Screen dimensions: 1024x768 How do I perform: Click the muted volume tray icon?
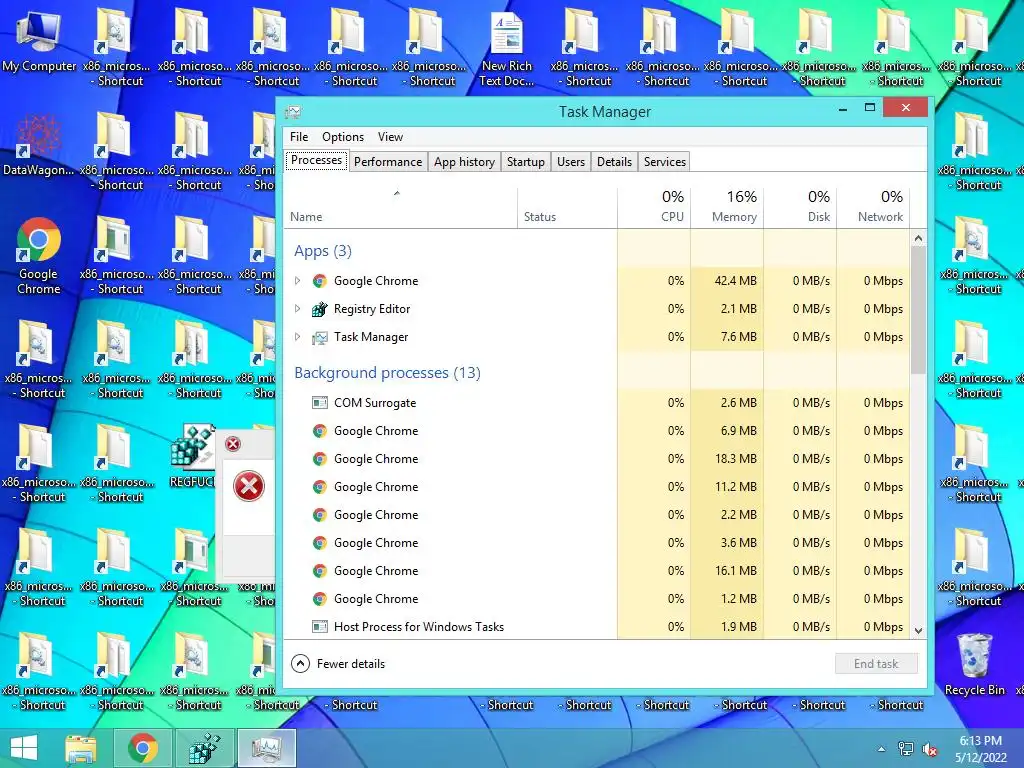click(930, 750)
